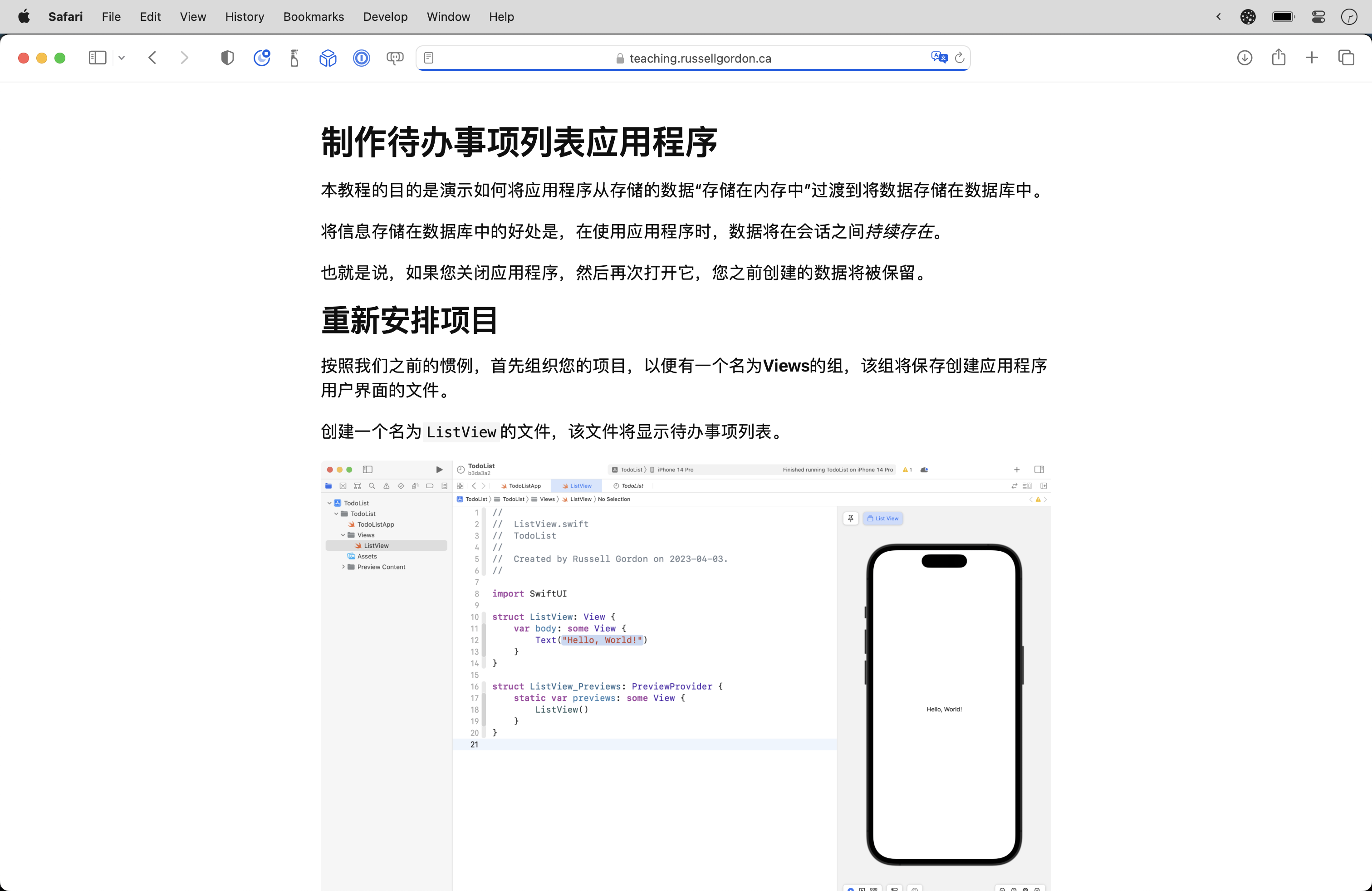The width and height of the screenshot is (1372, 891).
Task: Click the blue crescent-moon extension icon
Action: pos(262,58)
